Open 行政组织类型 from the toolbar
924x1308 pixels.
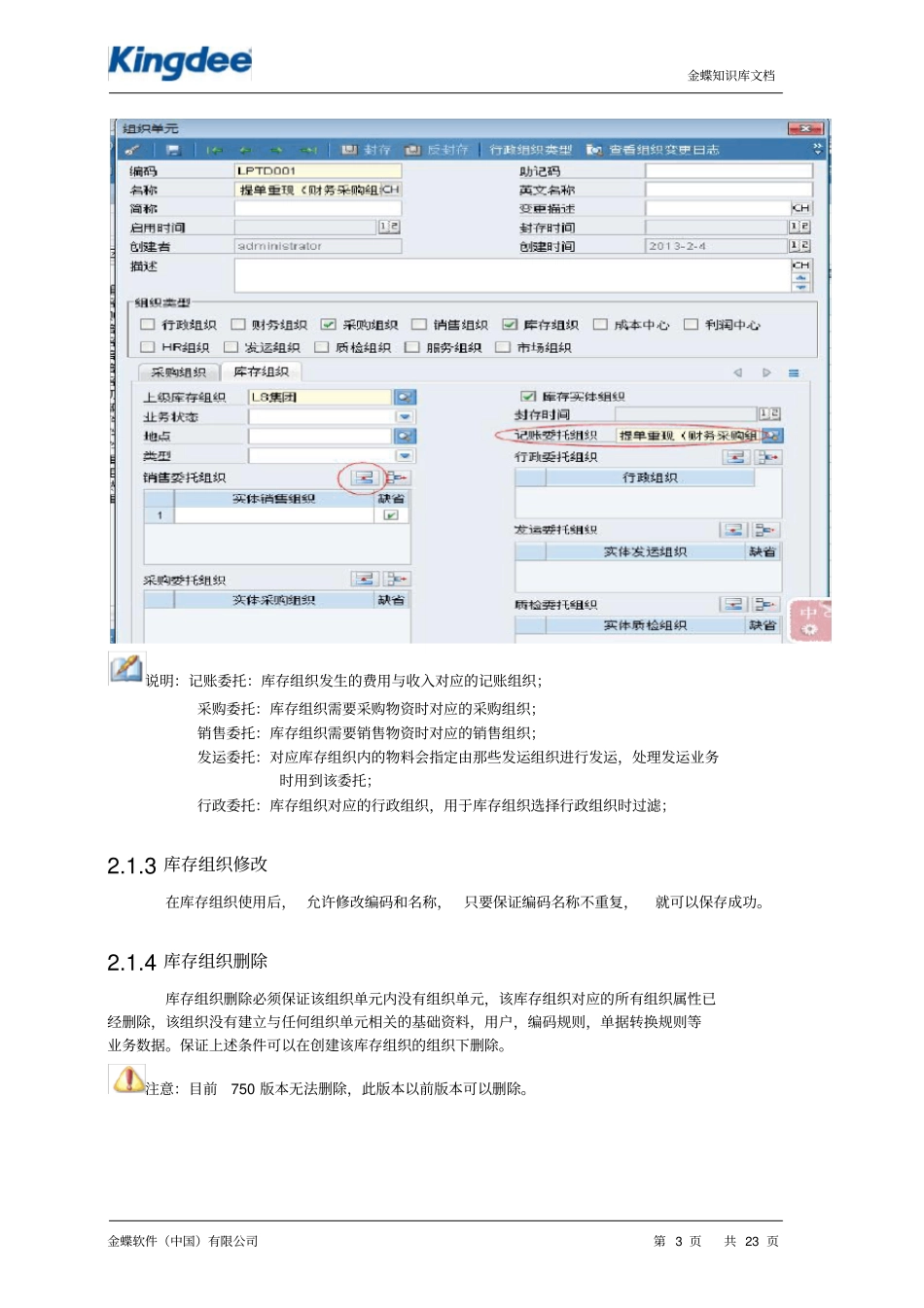pos(531,150)
